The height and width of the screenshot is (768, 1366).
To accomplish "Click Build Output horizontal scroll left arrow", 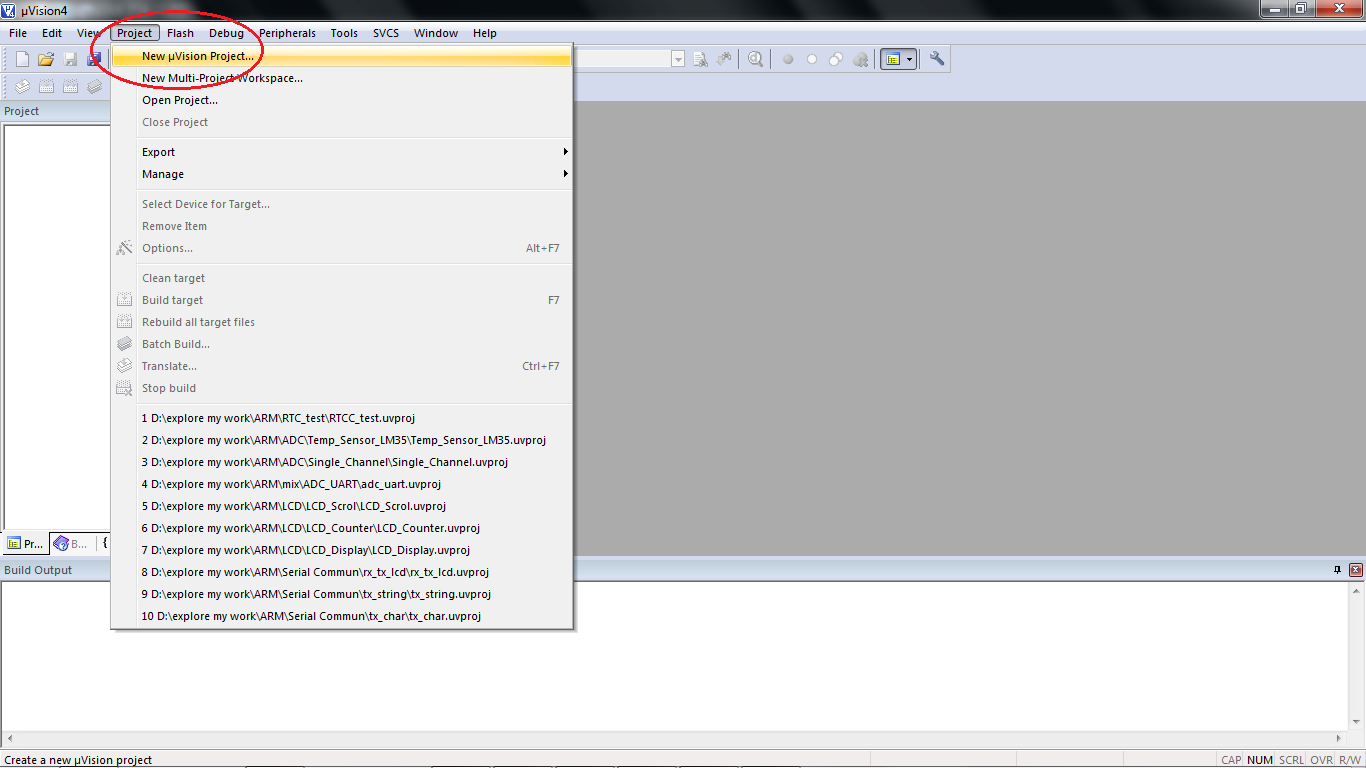I will 9,740.
